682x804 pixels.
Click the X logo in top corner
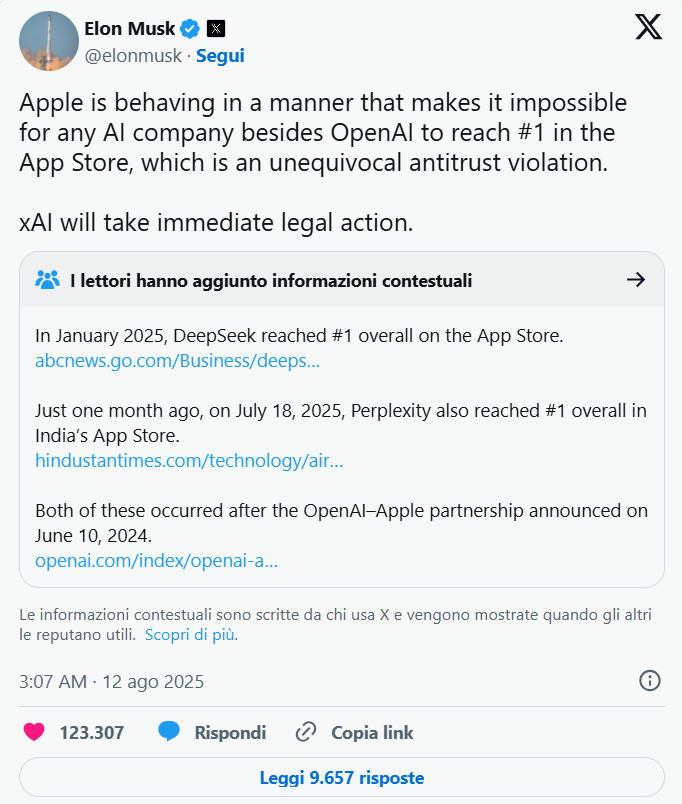(x=648, y=27)
